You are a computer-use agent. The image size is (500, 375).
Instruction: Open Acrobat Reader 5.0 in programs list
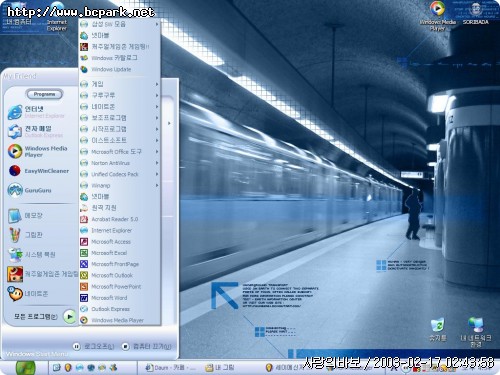pyautogui.click(x=109, y=219)
